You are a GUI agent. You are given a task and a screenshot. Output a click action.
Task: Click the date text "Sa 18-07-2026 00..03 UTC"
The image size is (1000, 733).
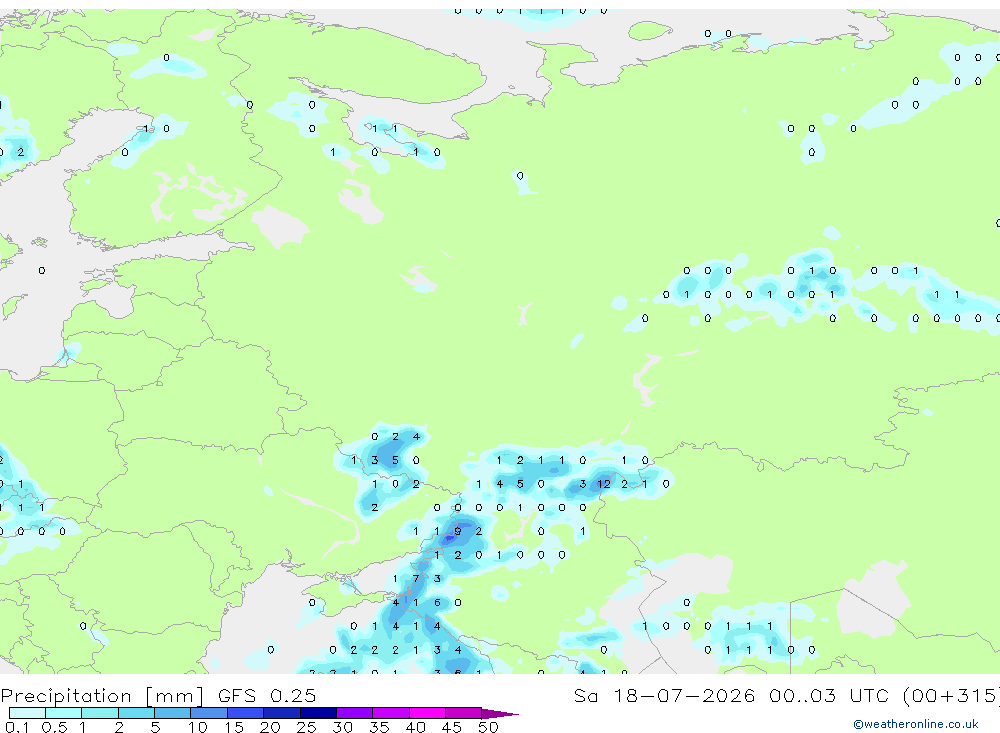[x=732, y=695]
